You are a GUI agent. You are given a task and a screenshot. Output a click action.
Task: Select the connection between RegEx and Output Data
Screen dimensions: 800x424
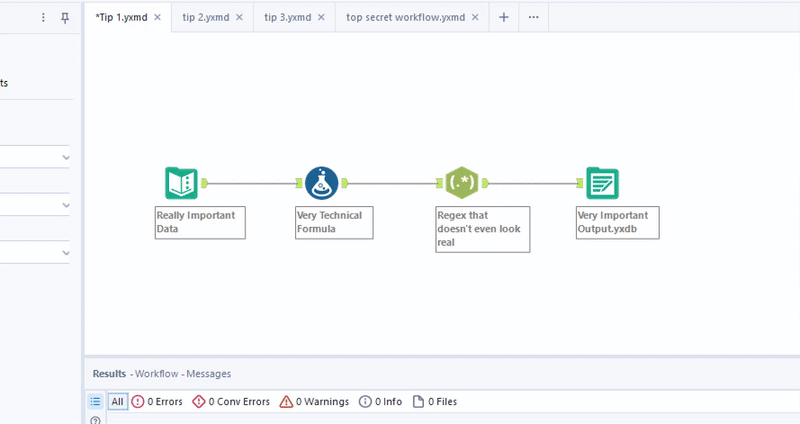pos(533,183)
